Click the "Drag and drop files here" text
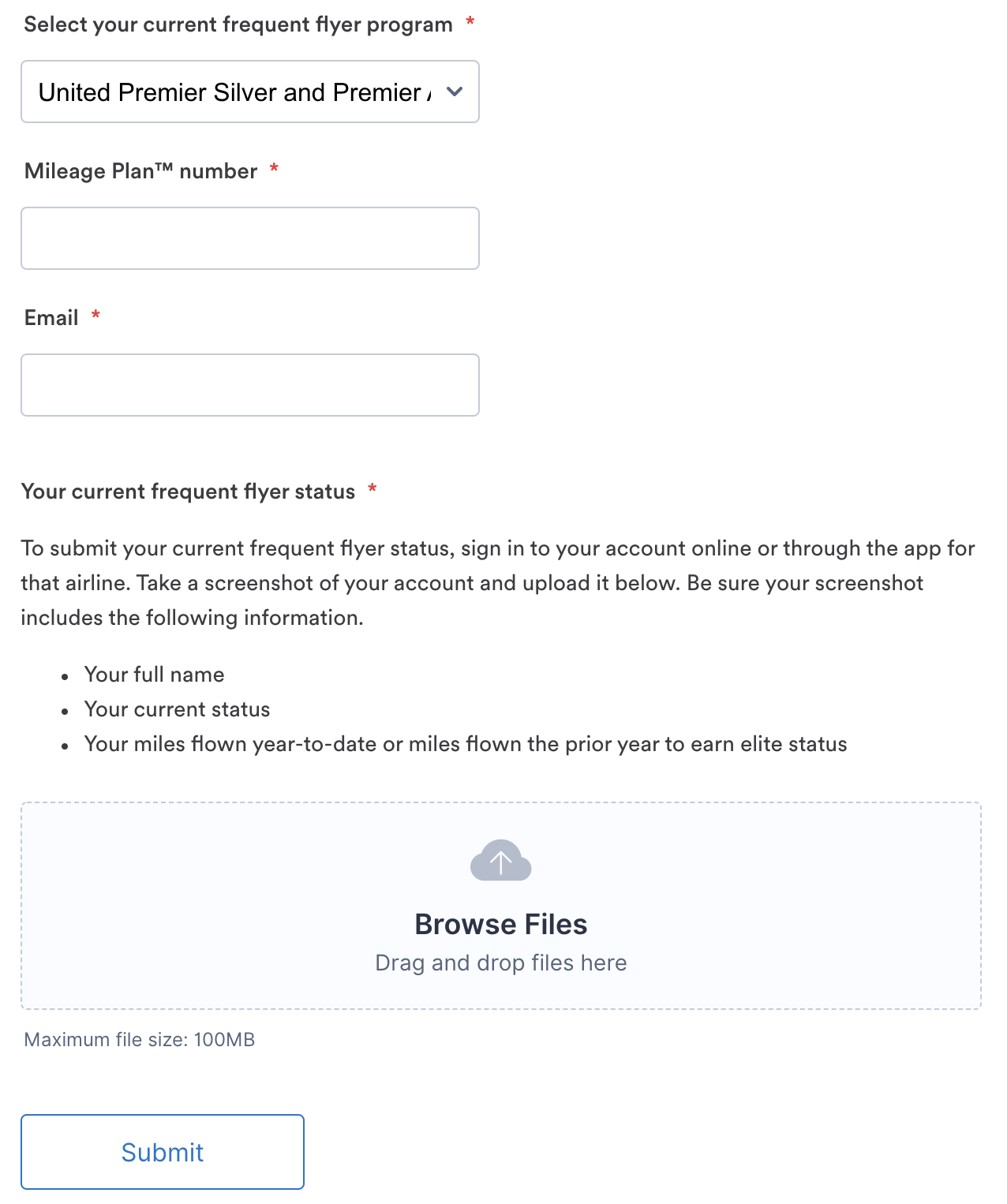1007x1204 pixels. (x=500, y=963)
